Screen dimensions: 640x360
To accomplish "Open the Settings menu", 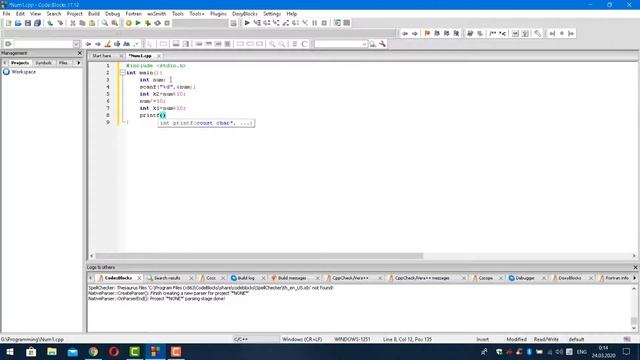I will pyautogui.click(x=272, y=14).
